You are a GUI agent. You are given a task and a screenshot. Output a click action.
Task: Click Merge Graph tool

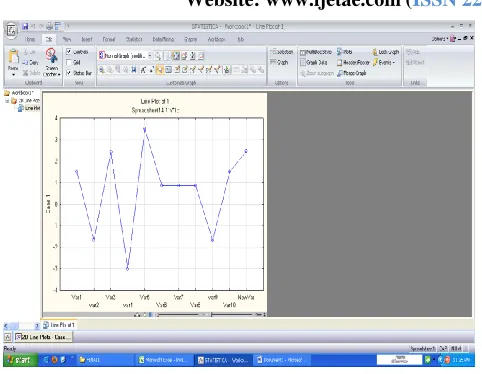tap(352, 73)
